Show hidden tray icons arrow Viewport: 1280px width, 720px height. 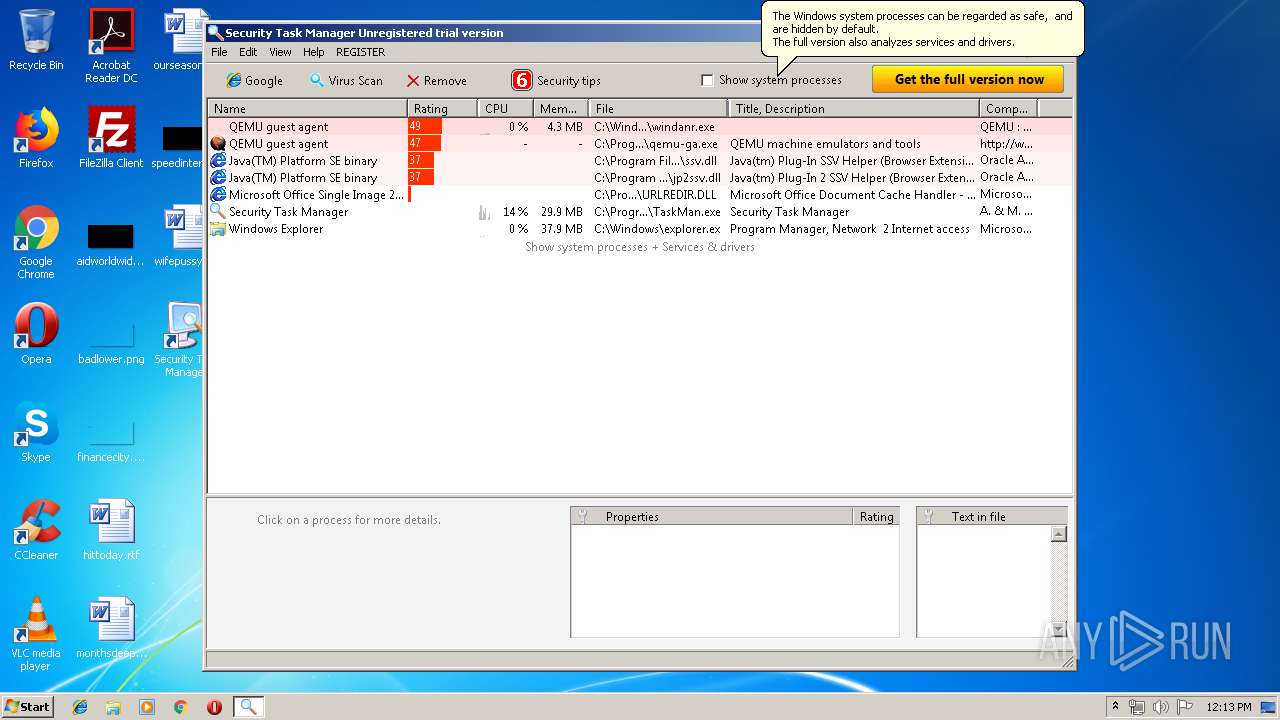pos(1115,707)
